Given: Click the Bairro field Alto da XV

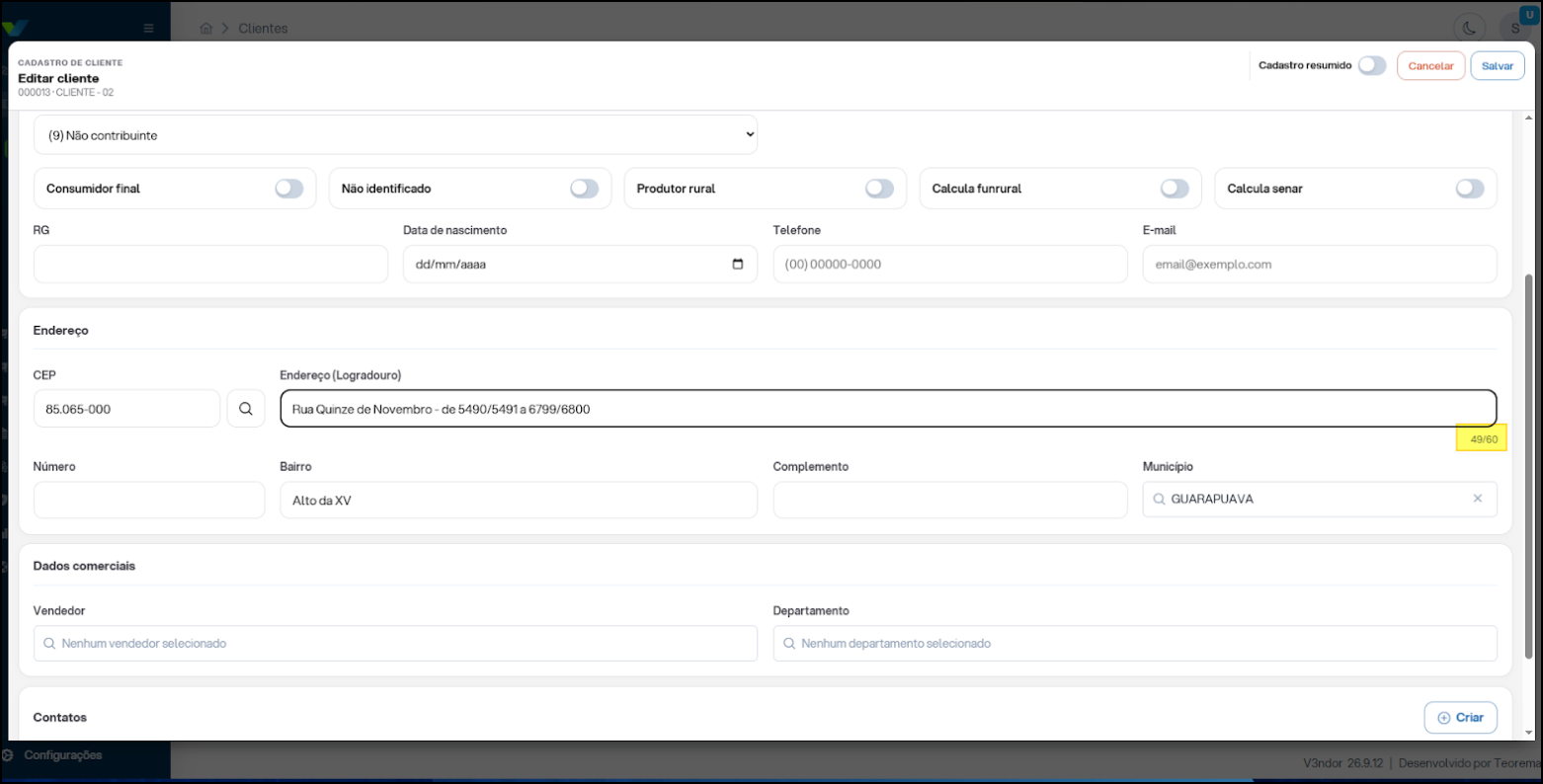Looking at the screenshot, I should (x=519, y=500).
